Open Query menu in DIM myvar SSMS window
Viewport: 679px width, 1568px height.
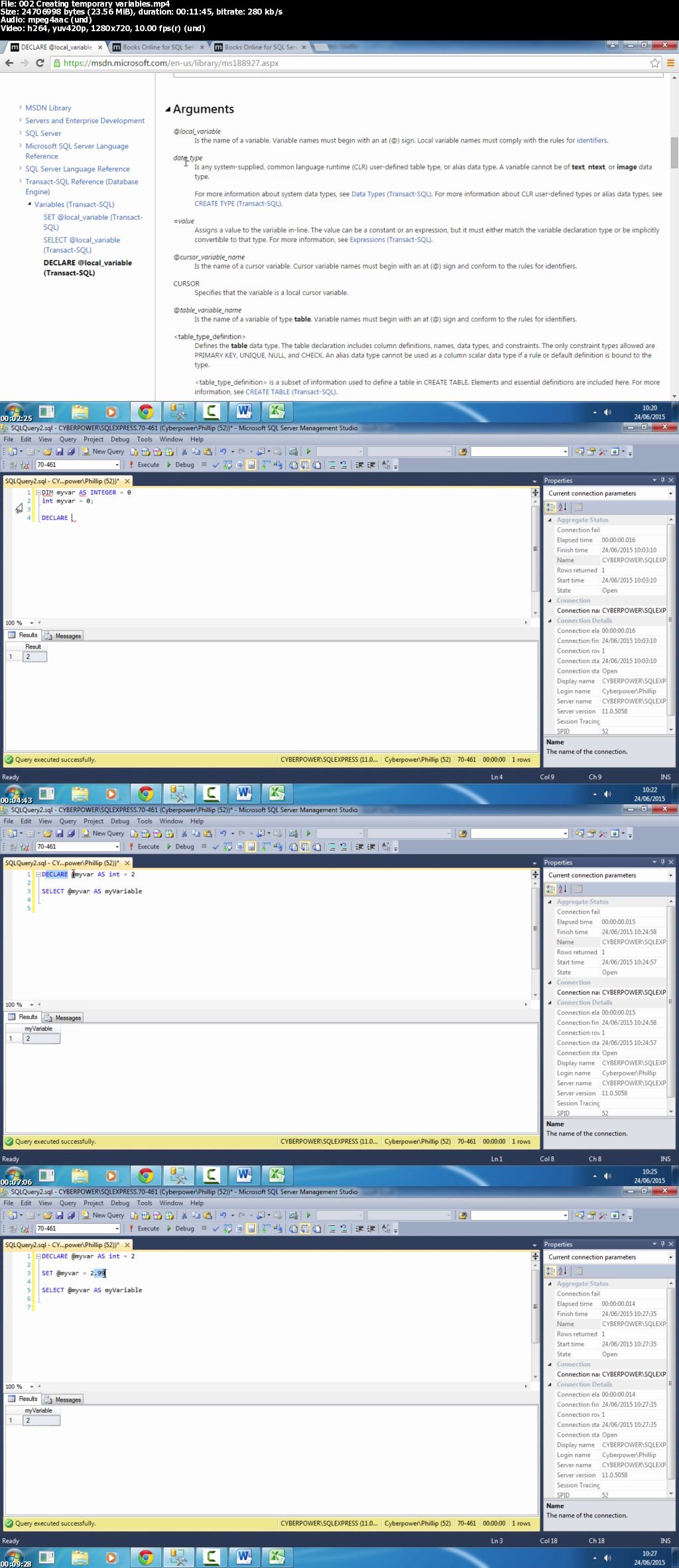tap(68, 439)
